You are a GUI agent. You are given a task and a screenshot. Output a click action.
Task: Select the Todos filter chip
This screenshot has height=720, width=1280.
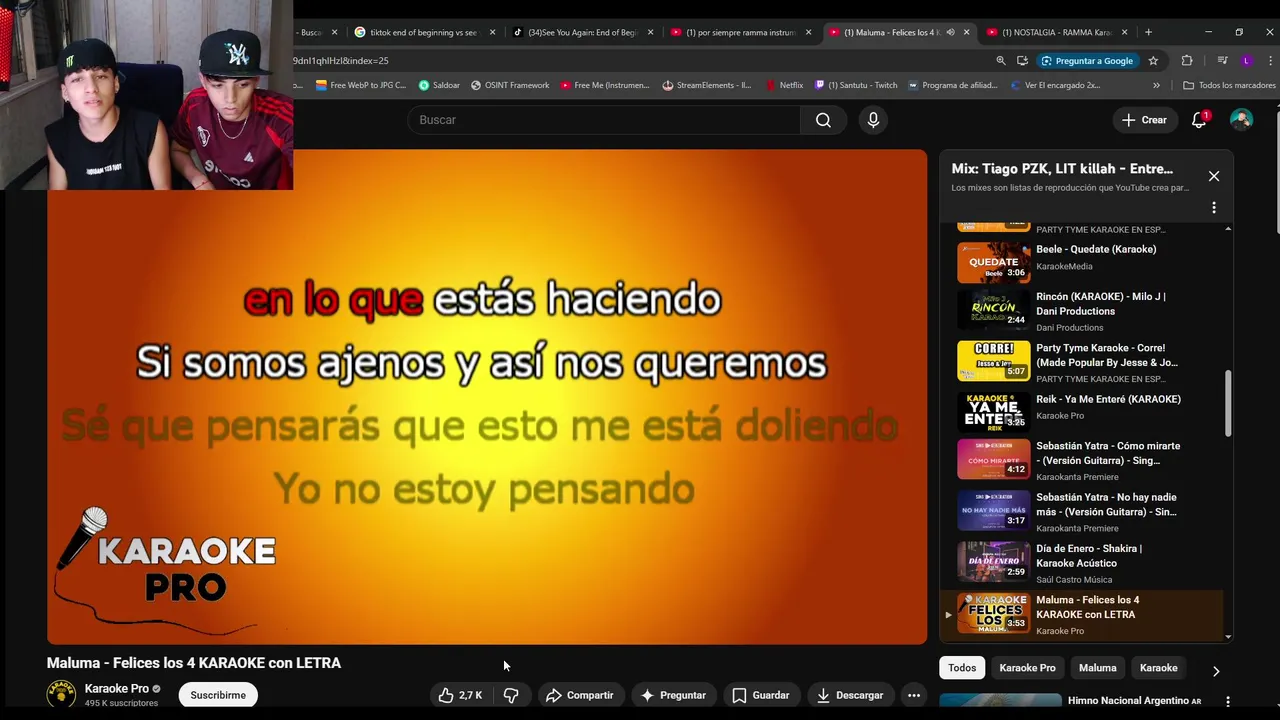(x=962, y=668)
